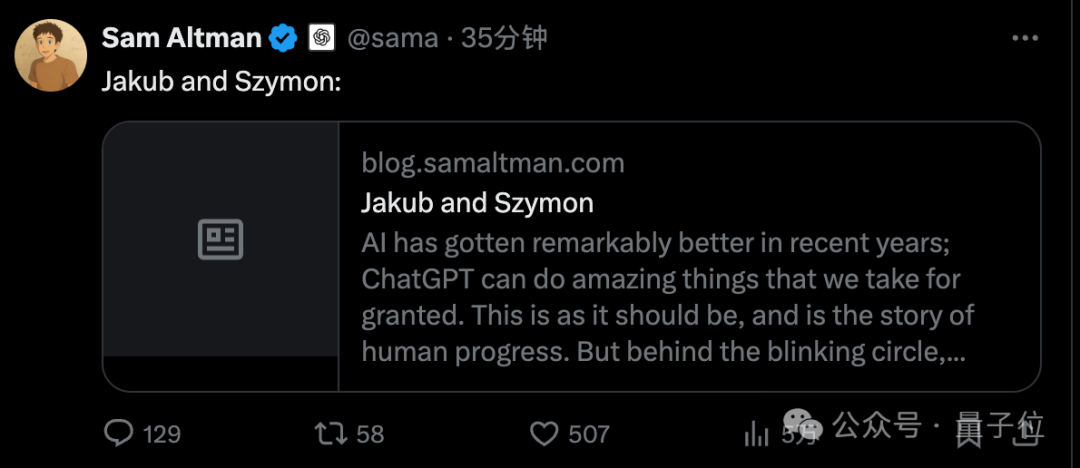
Task: Click the 129 replies count
Action: coord(161,434)
